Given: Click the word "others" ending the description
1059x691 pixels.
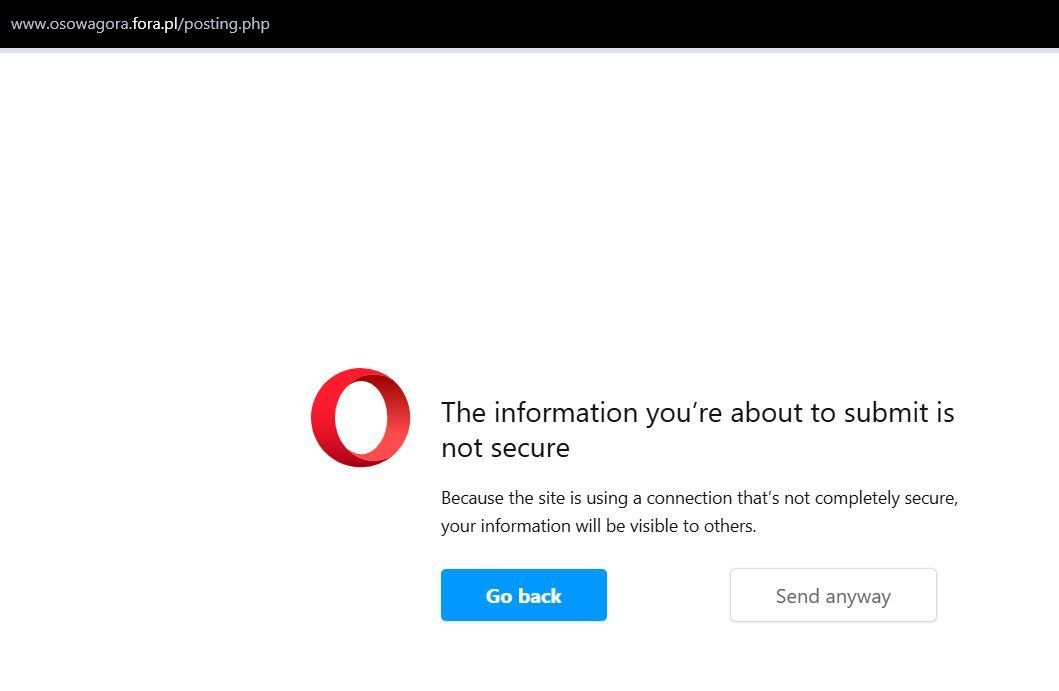Looking at the screenshot, I should (729, 526).
